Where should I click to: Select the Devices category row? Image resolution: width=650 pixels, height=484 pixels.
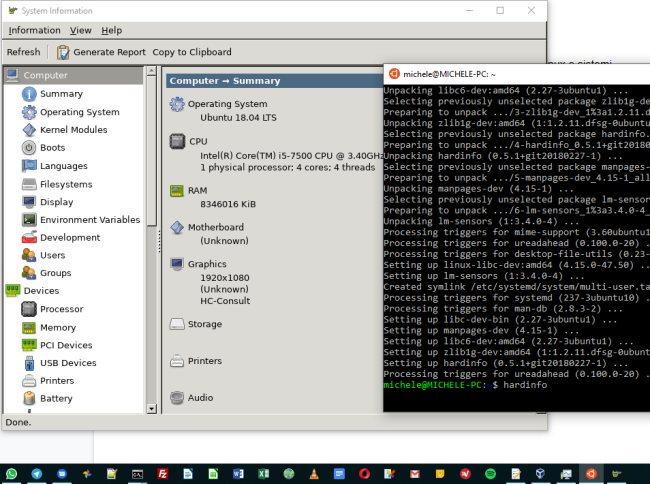point(73,290)
